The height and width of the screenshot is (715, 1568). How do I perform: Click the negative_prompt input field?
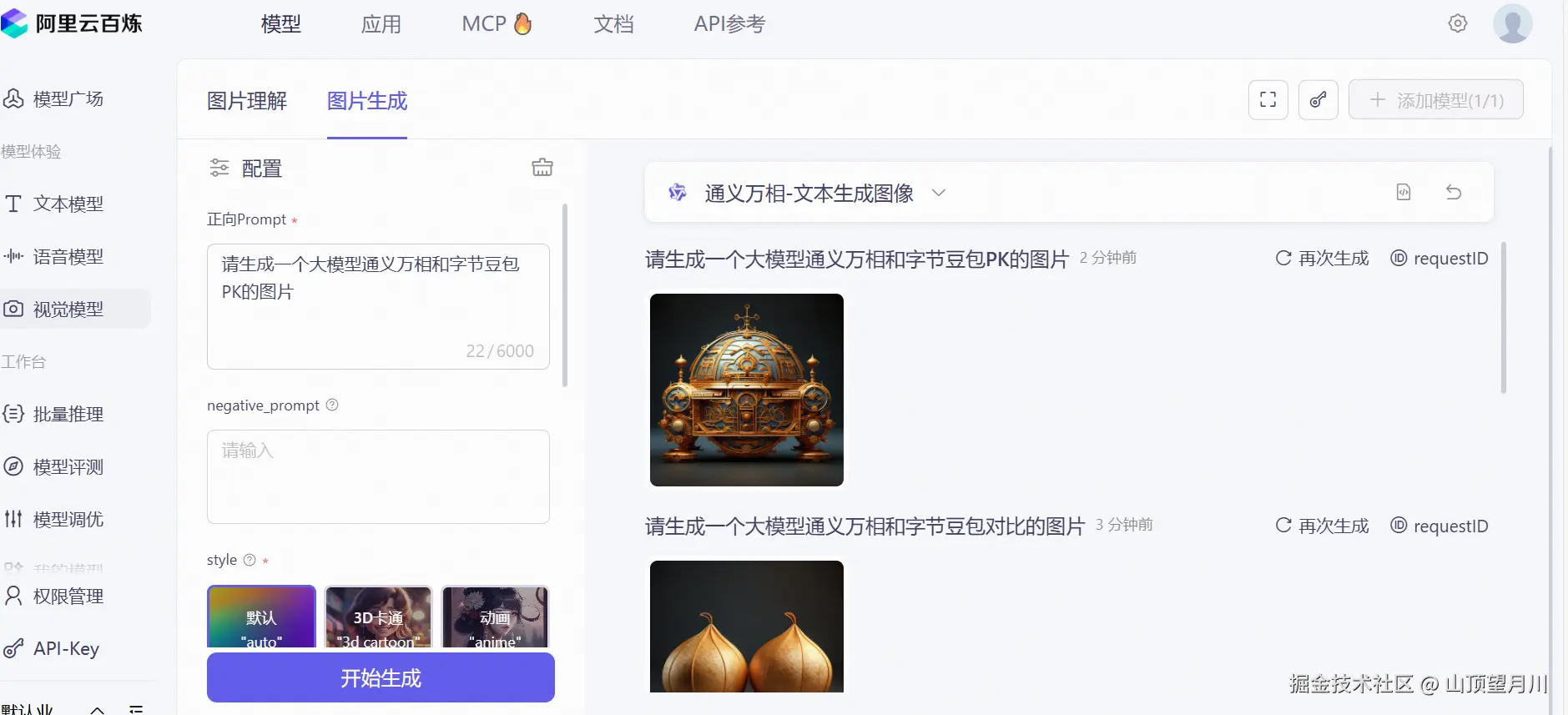[x=378, y=476]
